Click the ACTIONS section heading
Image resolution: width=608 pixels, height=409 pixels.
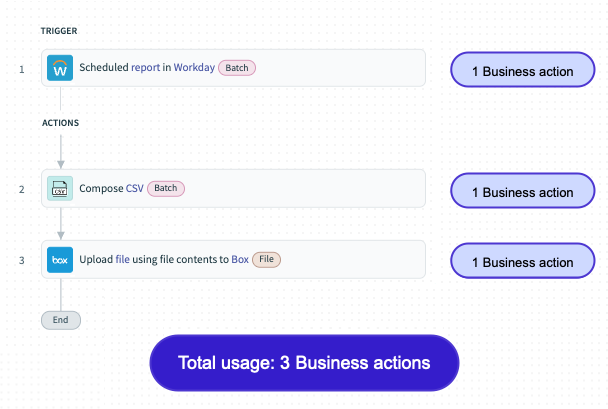coord(60,123)
